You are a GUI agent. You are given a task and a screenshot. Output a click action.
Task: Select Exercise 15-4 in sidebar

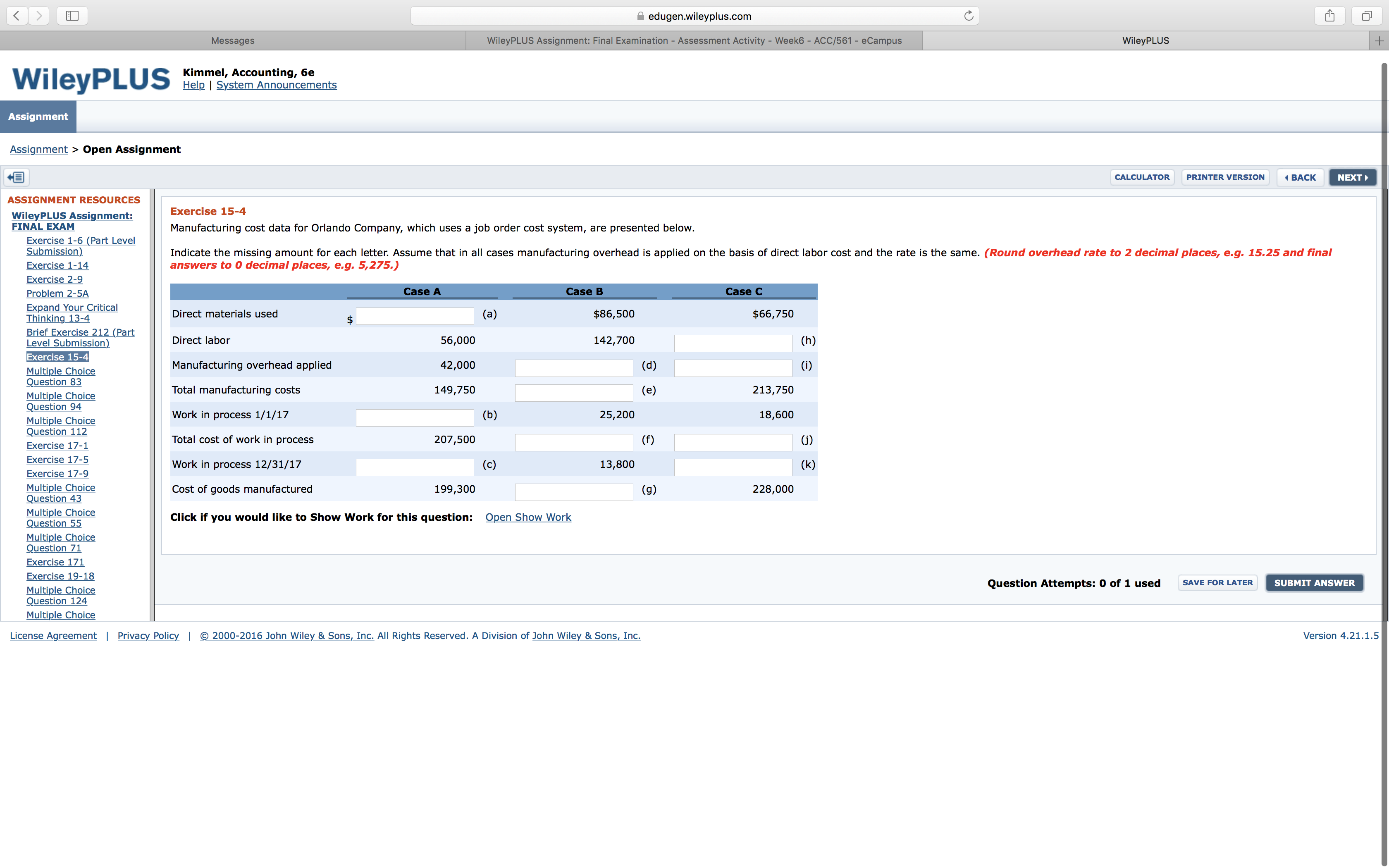pyautogui.click(x=57, y=357)
